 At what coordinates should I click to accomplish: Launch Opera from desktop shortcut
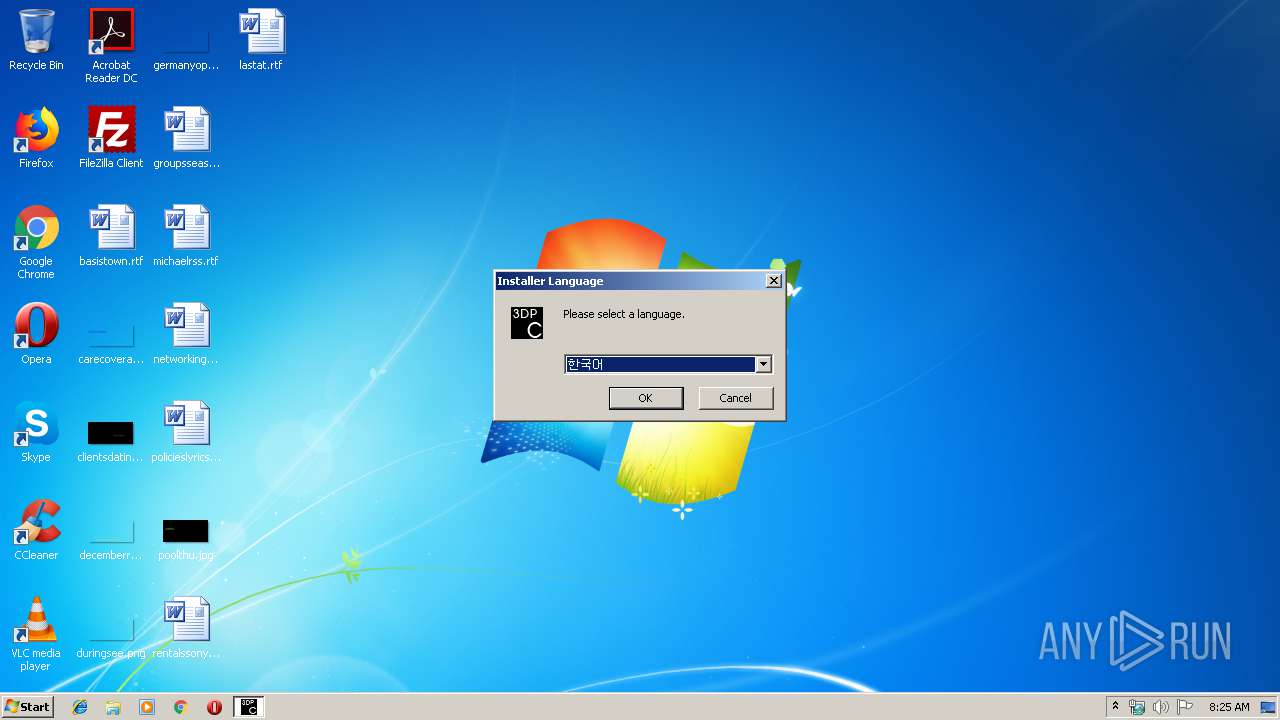point(36,334)
